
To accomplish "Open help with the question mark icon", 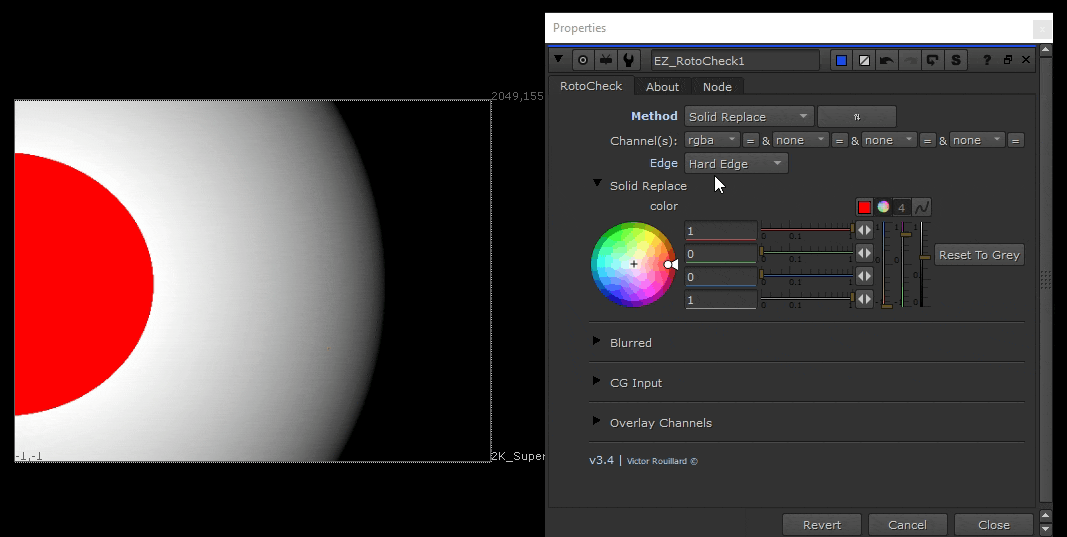I will click(987, 60).
